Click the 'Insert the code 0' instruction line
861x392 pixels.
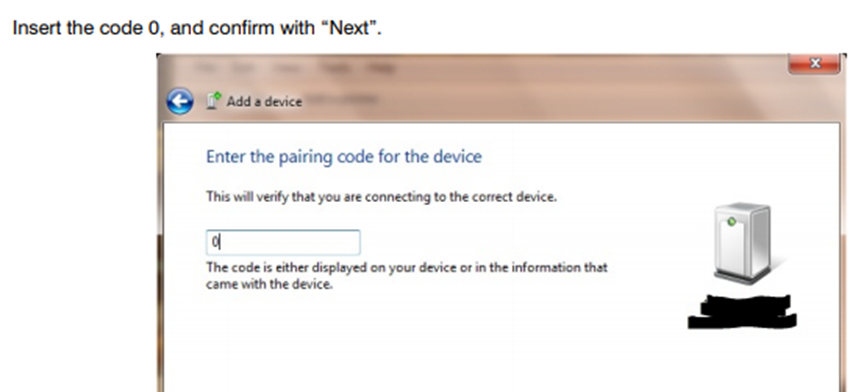[197, 27]
